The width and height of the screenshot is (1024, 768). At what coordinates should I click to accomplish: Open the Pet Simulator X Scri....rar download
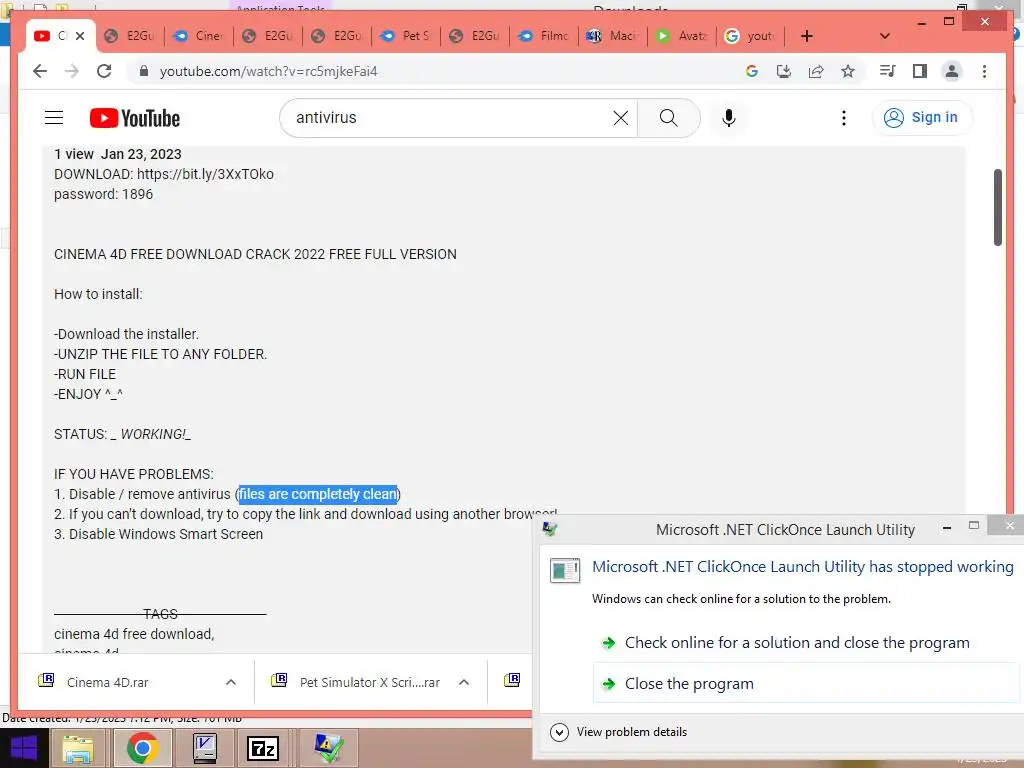point(370,682)
